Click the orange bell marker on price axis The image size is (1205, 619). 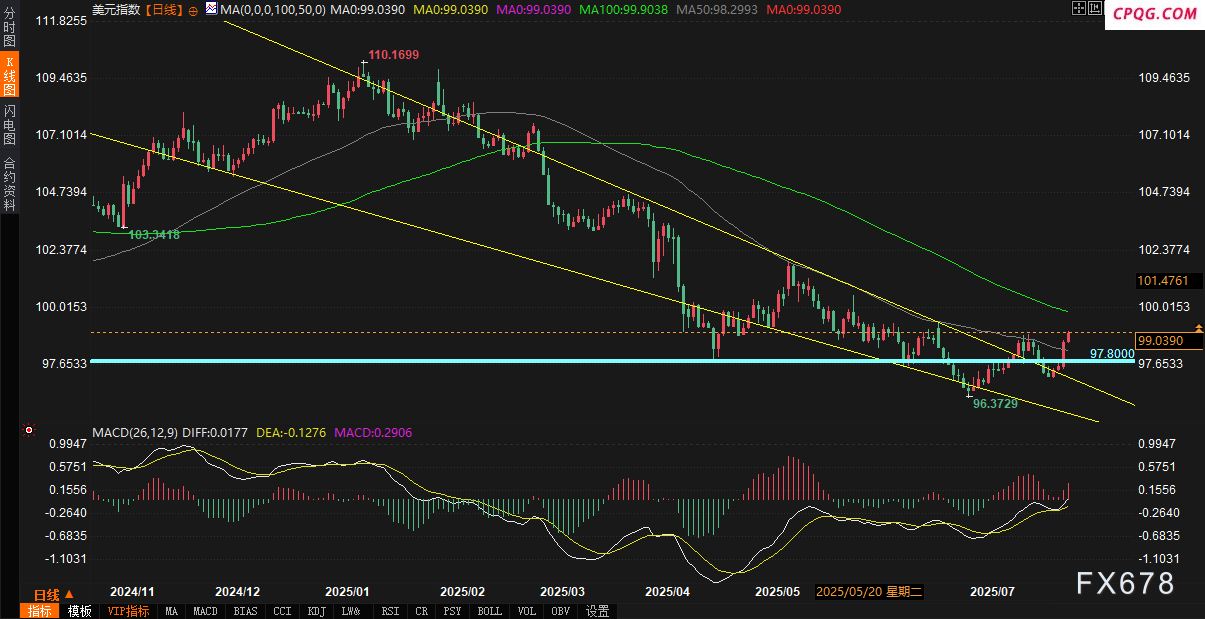click(1199, 328)
